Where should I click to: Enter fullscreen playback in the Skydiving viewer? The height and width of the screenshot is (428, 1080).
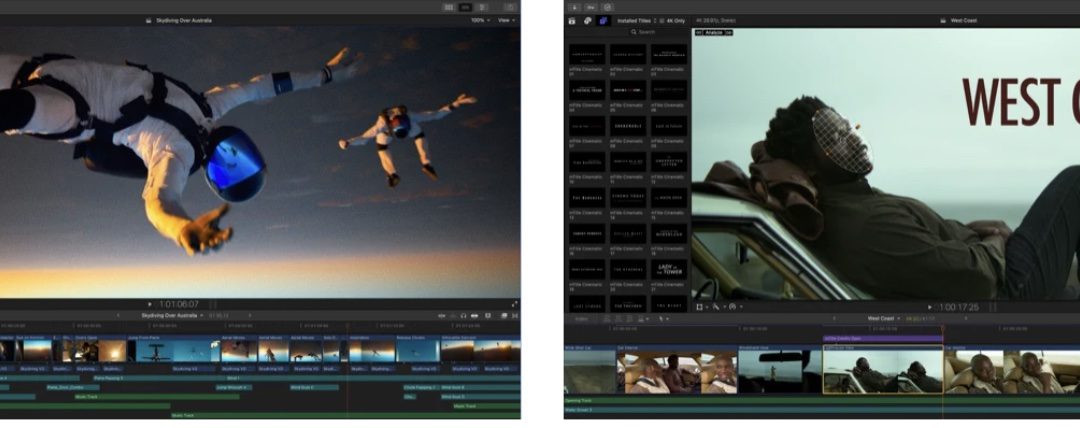pyautogui.click(x=514, y=304)
